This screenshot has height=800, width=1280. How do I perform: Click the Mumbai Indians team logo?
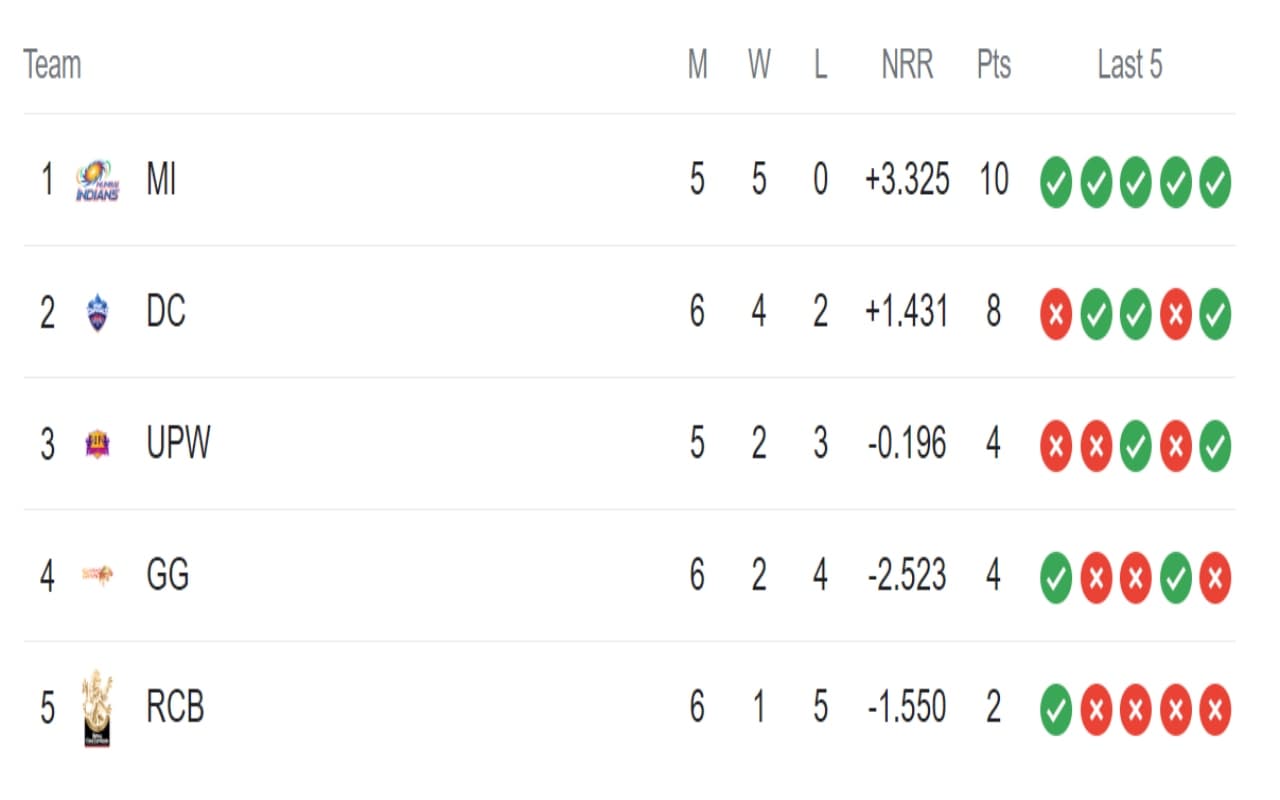[x=97, y=181]
